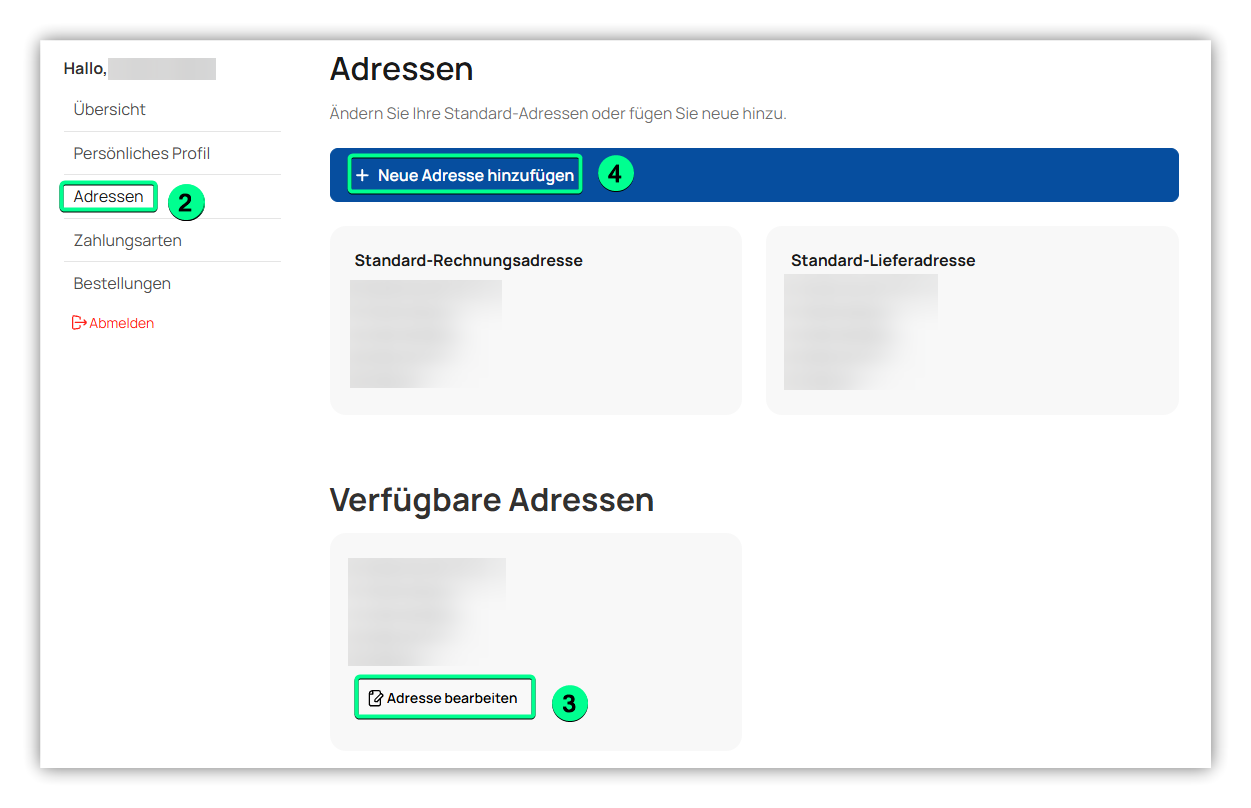
Task: Click the plus icon in the blue bar
Action: 362,175
